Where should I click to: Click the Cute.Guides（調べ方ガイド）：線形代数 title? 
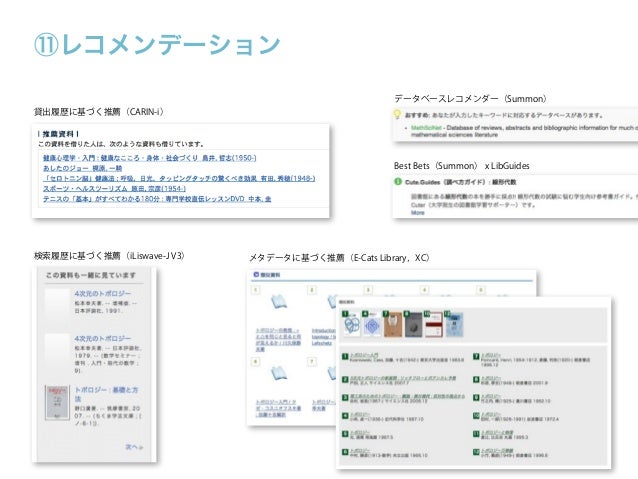461,182
